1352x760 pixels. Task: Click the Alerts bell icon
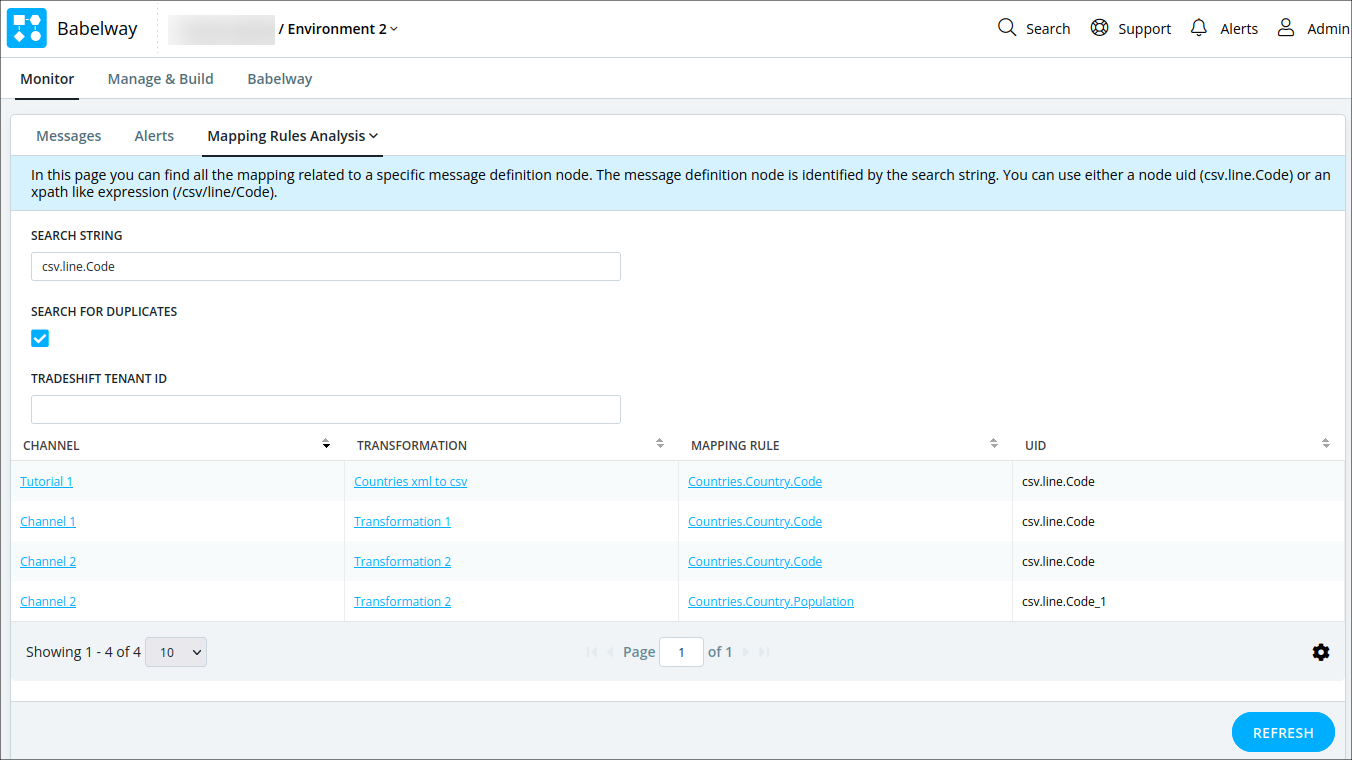point(1199,28)
